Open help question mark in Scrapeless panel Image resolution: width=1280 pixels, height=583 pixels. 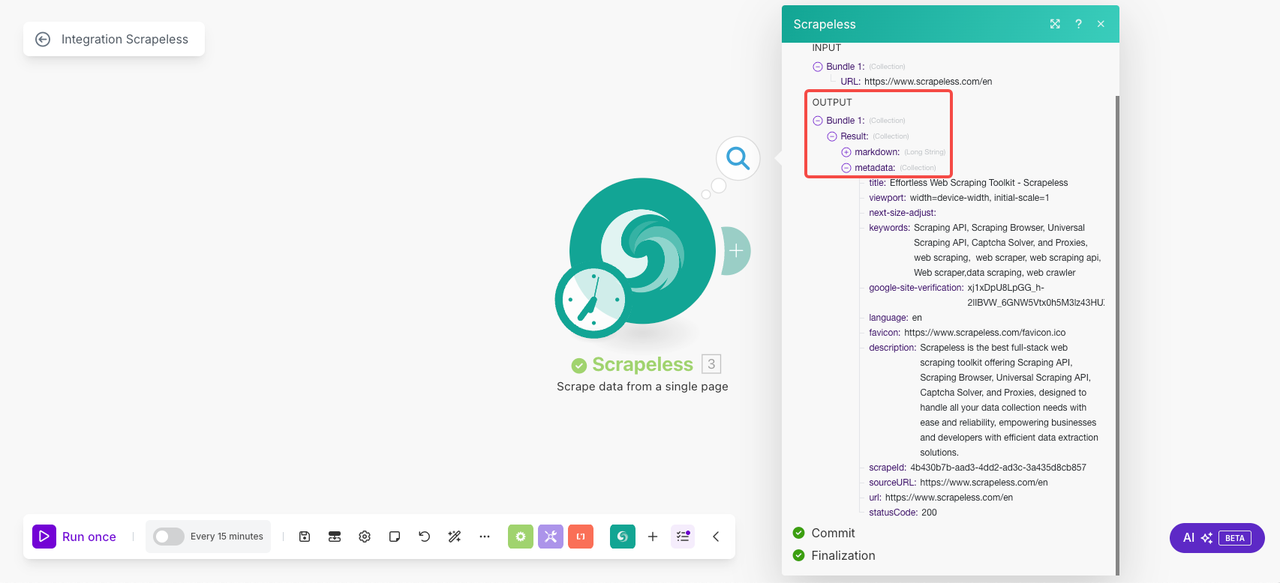click(1078, 24)
